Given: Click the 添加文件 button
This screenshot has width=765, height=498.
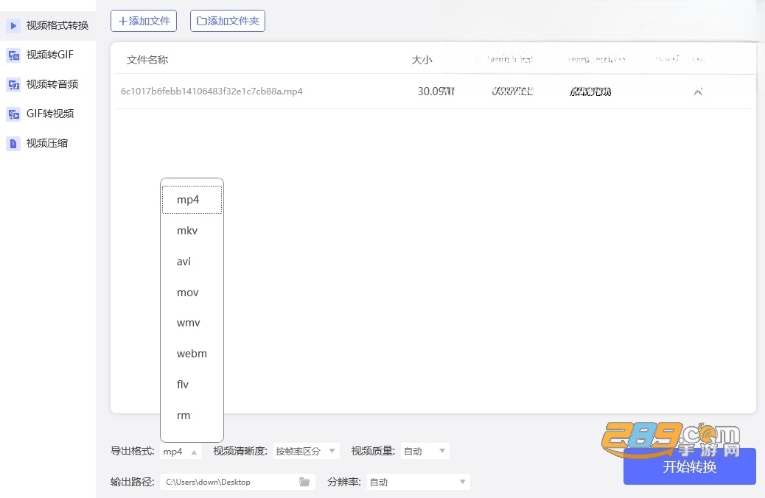Looking at the screenshot, I should coord(143,21).
